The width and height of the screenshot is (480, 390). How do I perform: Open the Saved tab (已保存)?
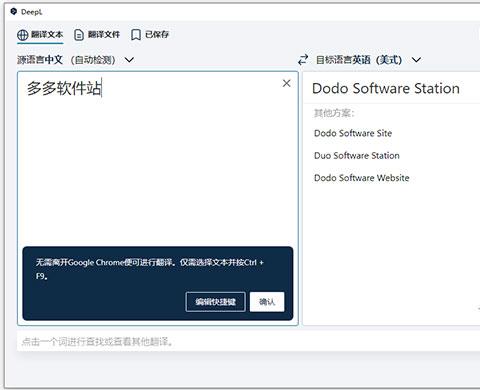pos(150,34)
